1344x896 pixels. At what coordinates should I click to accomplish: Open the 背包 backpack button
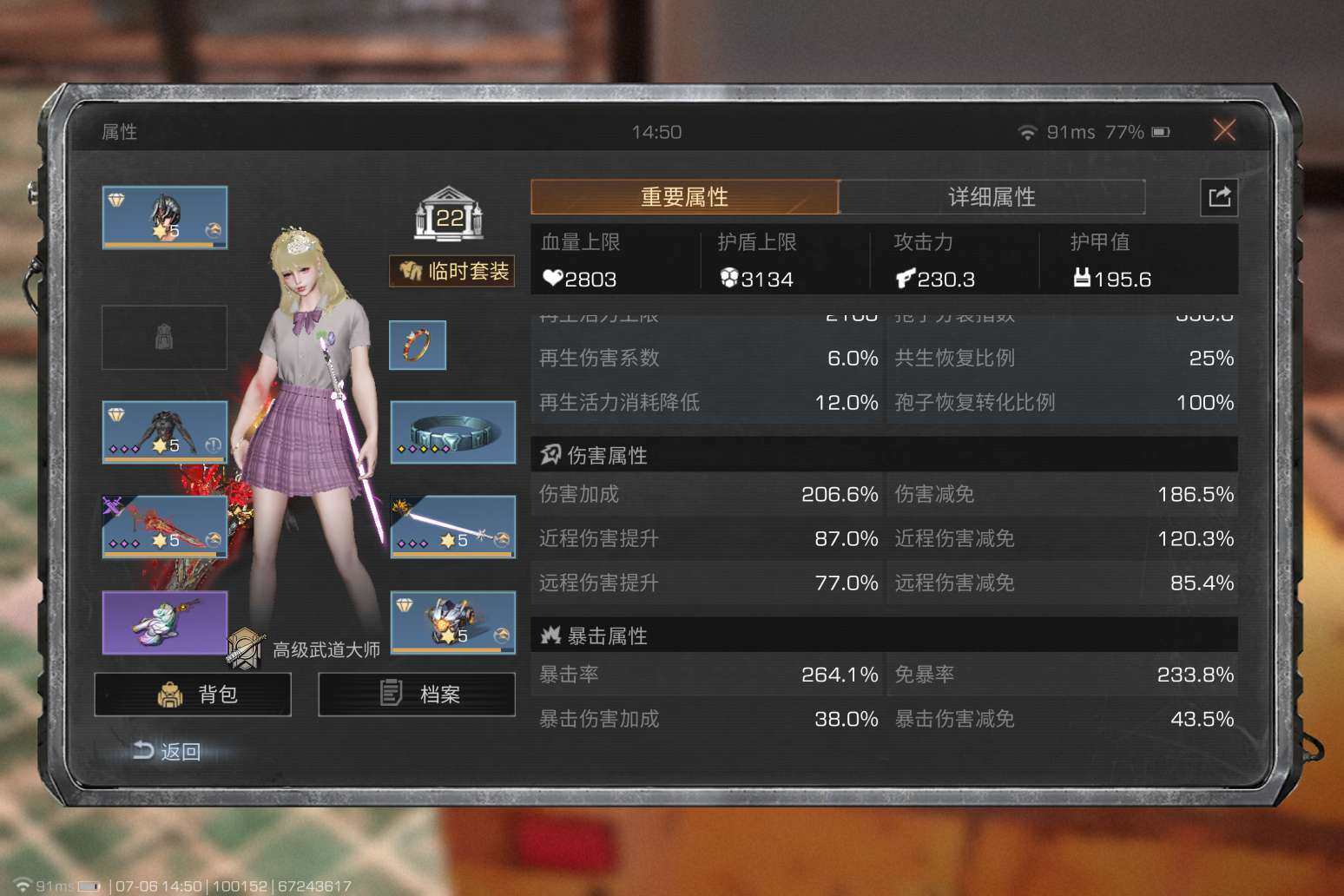[193, 694]
